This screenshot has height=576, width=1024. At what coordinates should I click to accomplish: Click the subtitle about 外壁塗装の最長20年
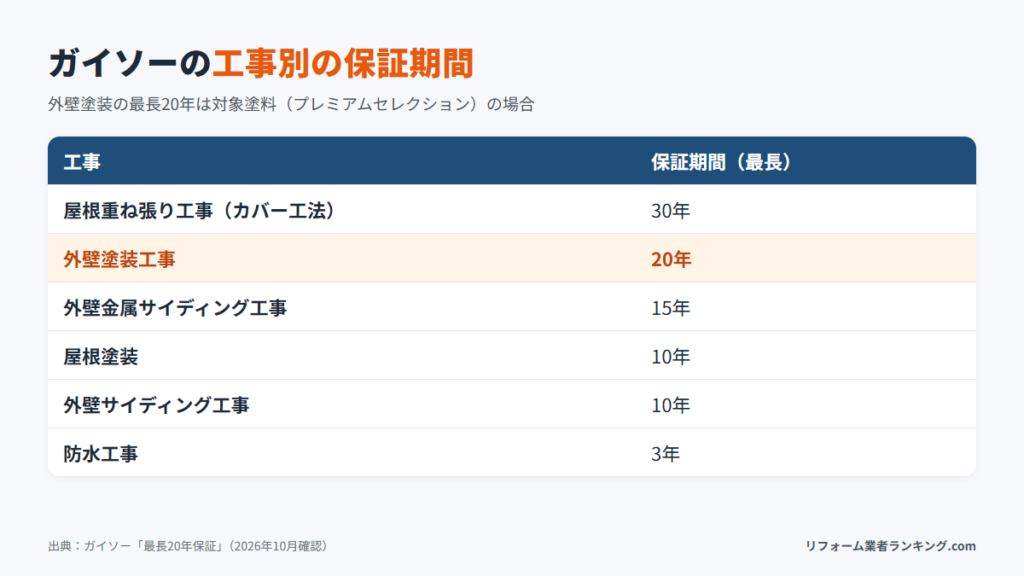coord(291,104)
